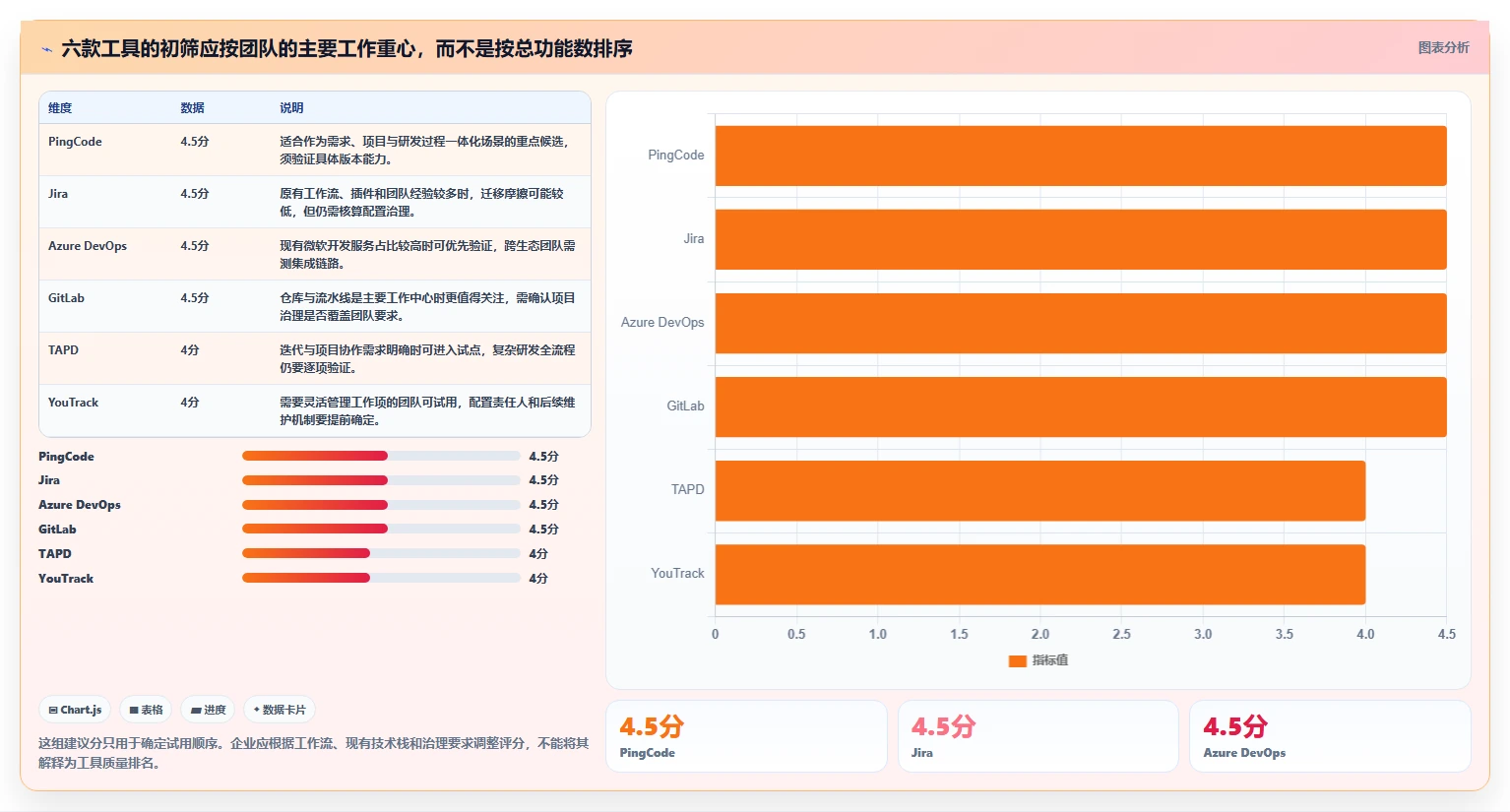Toggle the orange 指标值 legend swatch
This screenshot has height=812, width=1510.
pyautogui.click(x=1018, y=660)
